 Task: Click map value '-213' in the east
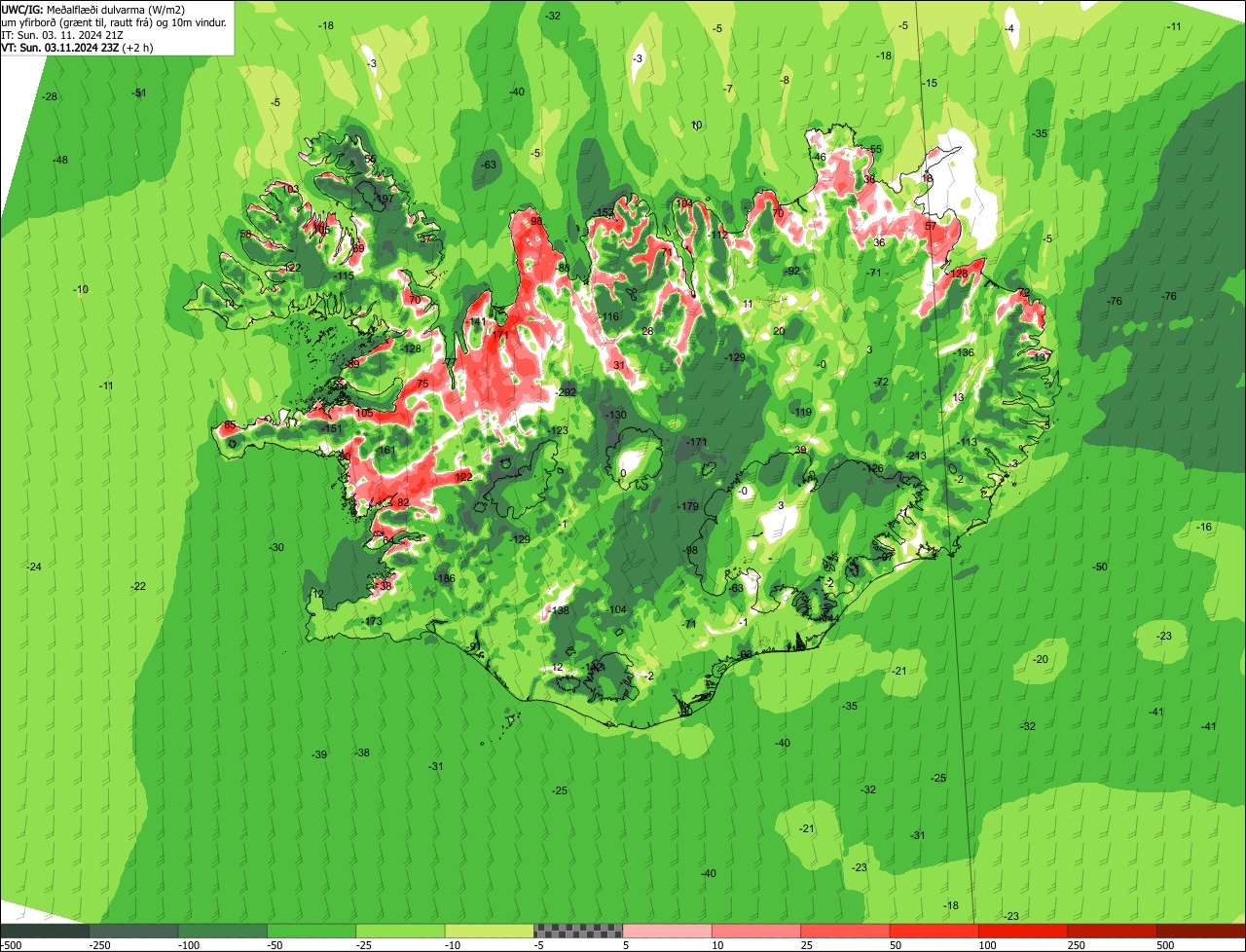[x=916, y=456]
